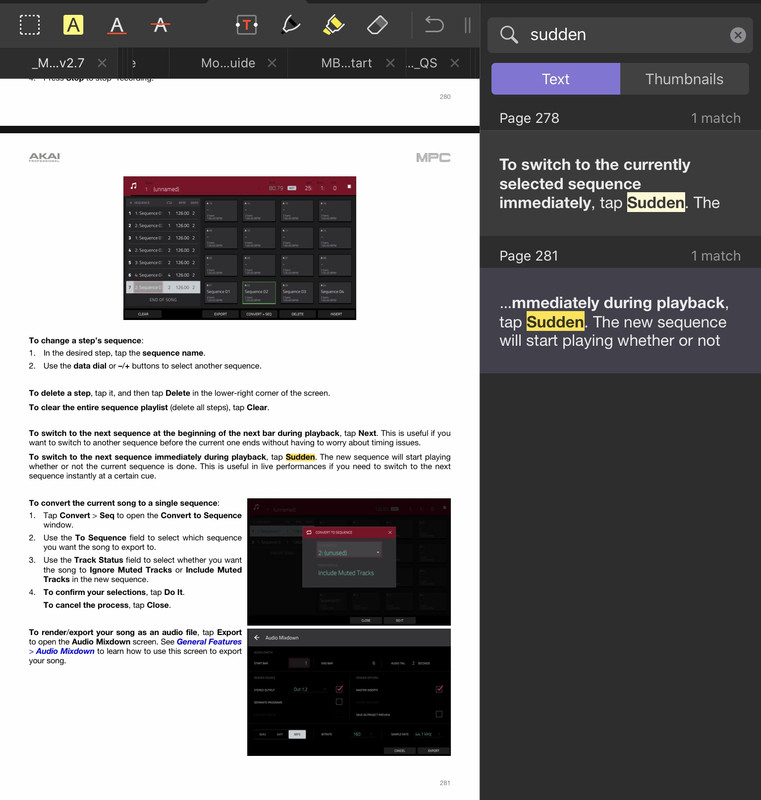Click page number 281 at bottom
The width and height of the screenshot is (761, 800).
(x=445, y=783)
